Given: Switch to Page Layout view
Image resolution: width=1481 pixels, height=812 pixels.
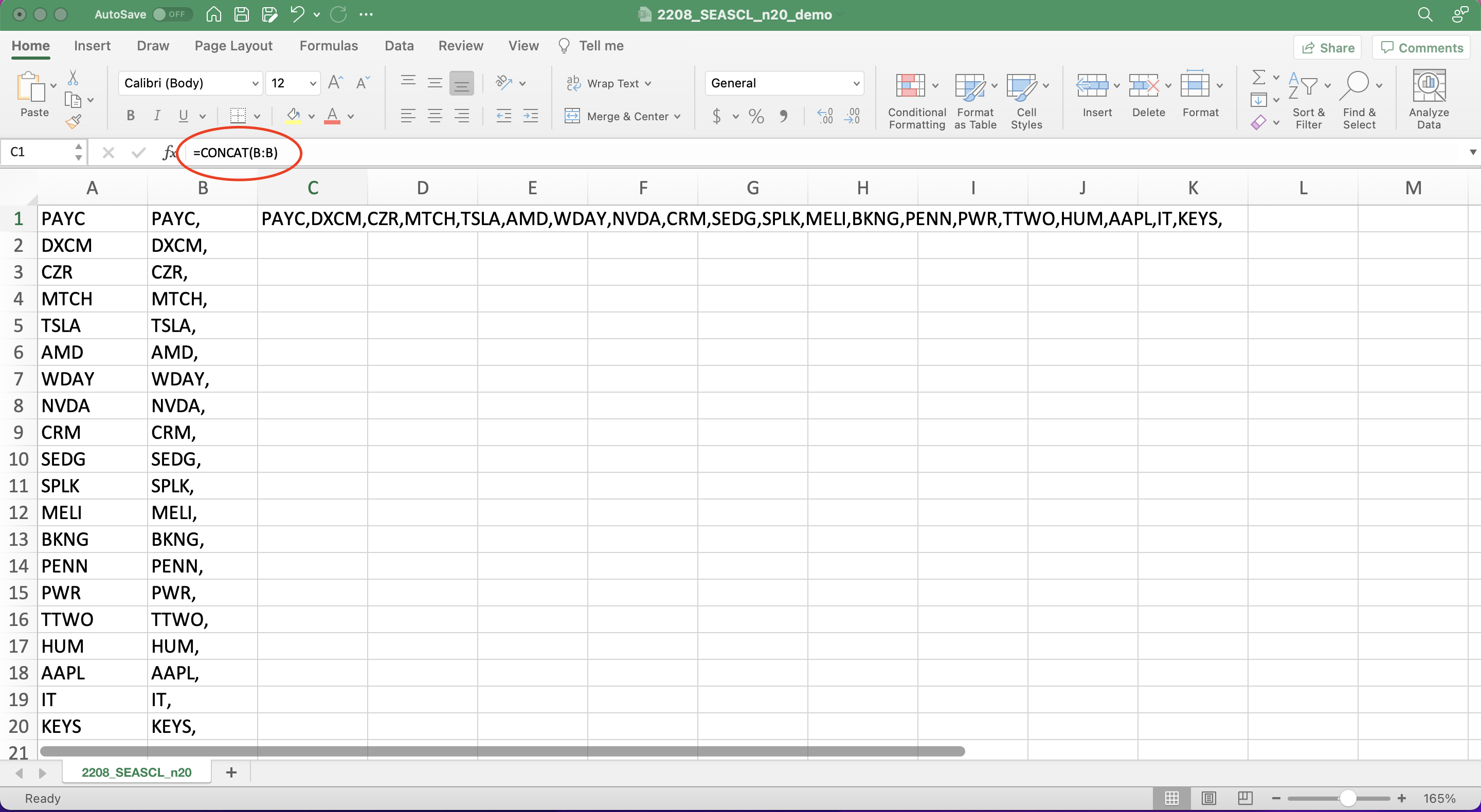Looking at the screenshot, I should click(x=1208, y=798).
